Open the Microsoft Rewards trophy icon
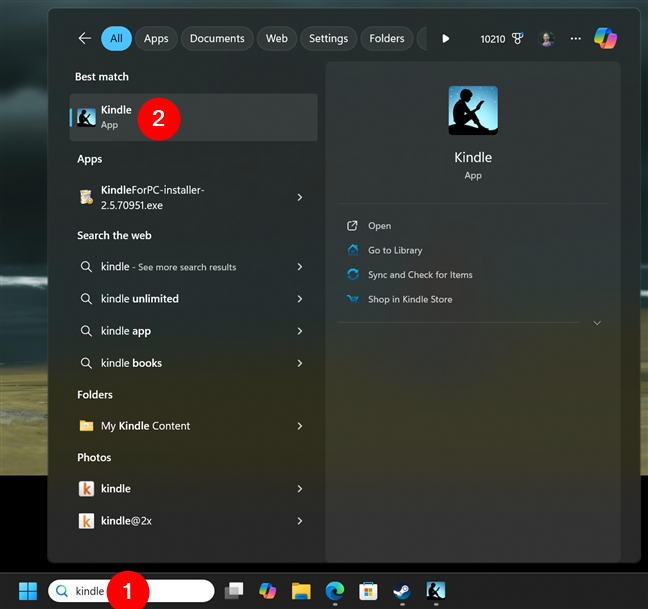This screenshot has height=609, width=648. pyautogui.click(x=517, y=38)
